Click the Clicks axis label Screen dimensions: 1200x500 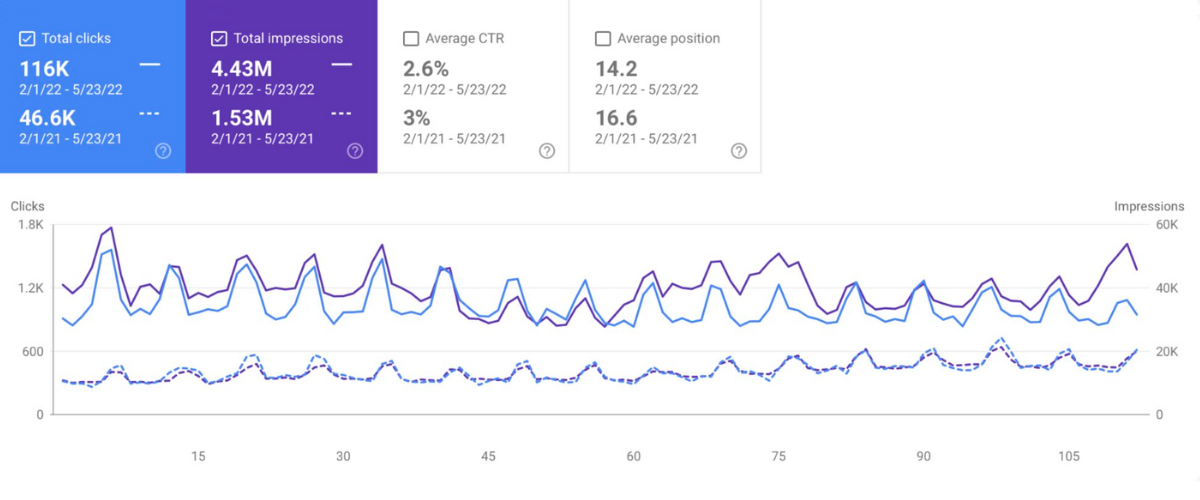click(28, 206)
